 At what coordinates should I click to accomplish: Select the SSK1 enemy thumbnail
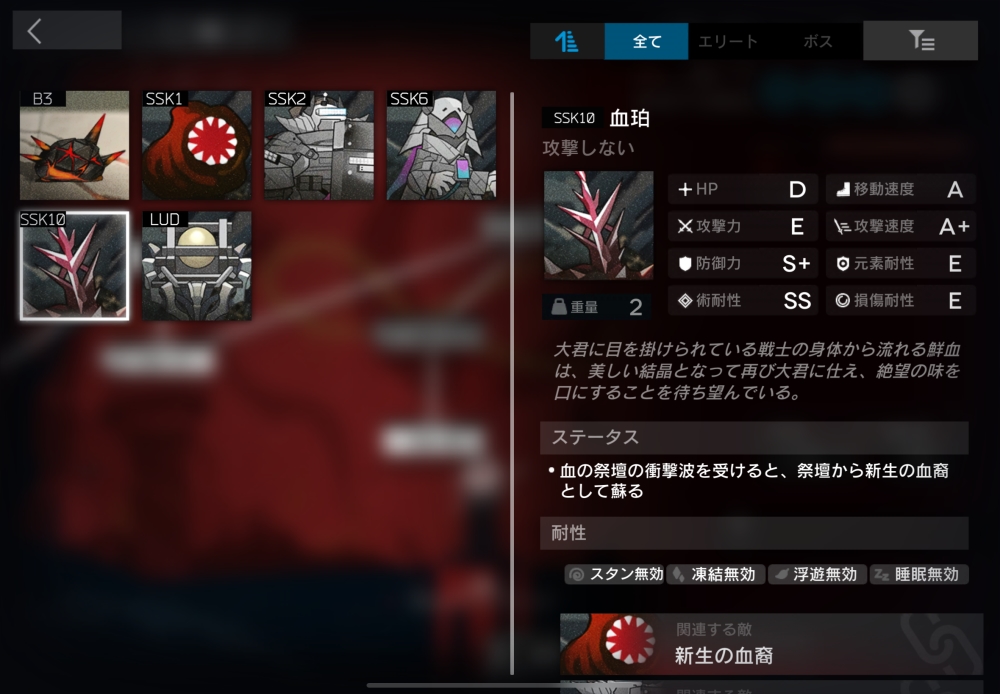(x=196, y=145)
